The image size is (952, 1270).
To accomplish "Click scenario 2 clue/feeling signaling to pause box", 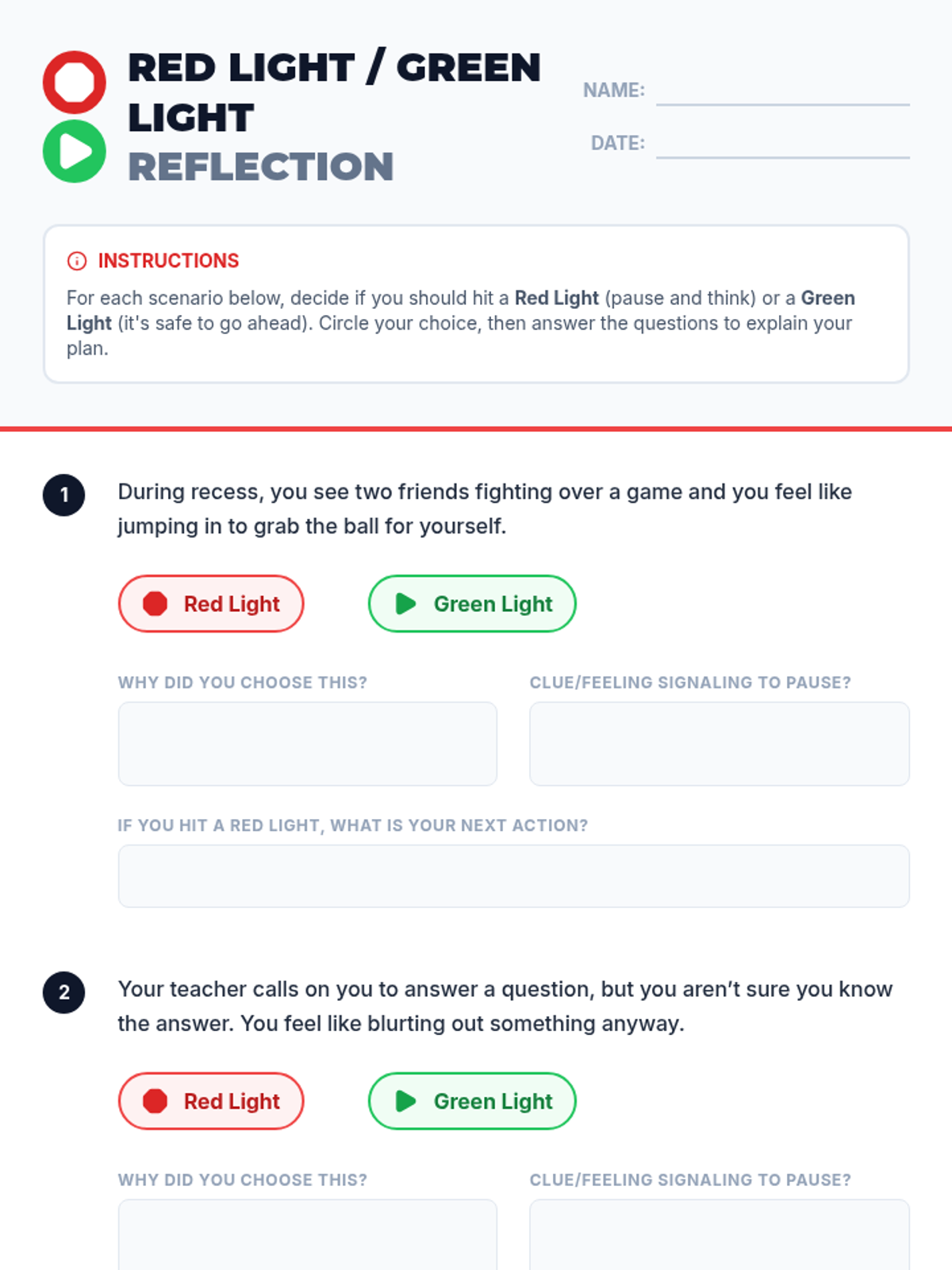I will (719, 1234).
